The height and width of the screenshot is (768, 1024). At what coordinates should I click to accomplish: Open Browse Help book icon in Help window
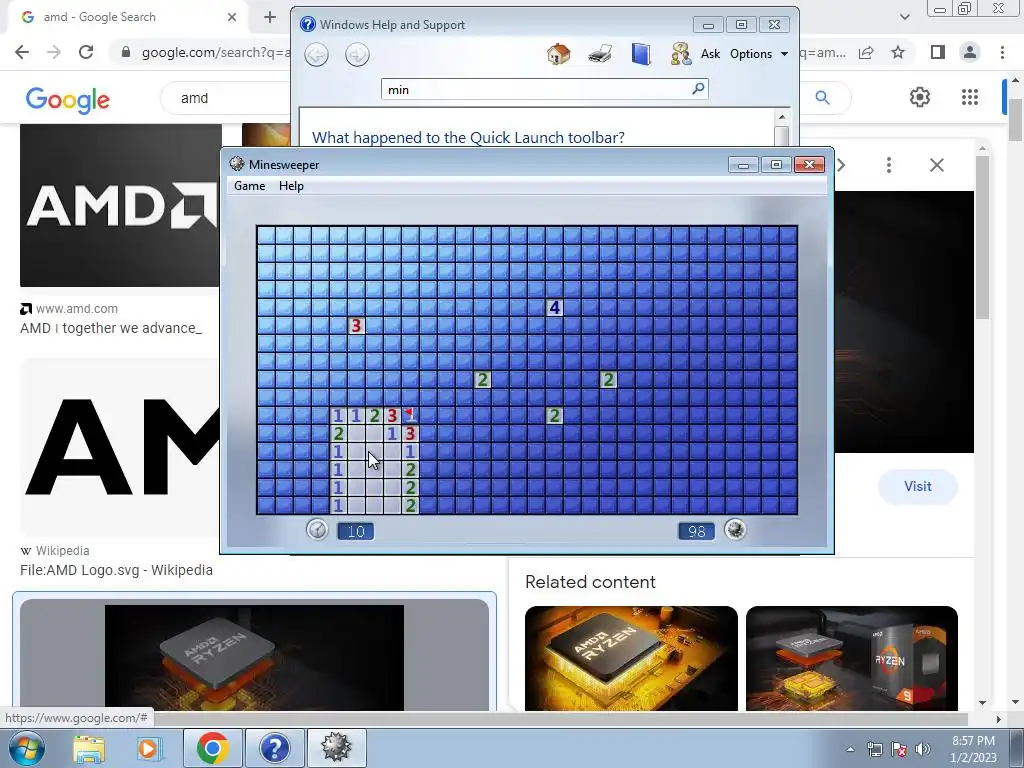(641, 54)
